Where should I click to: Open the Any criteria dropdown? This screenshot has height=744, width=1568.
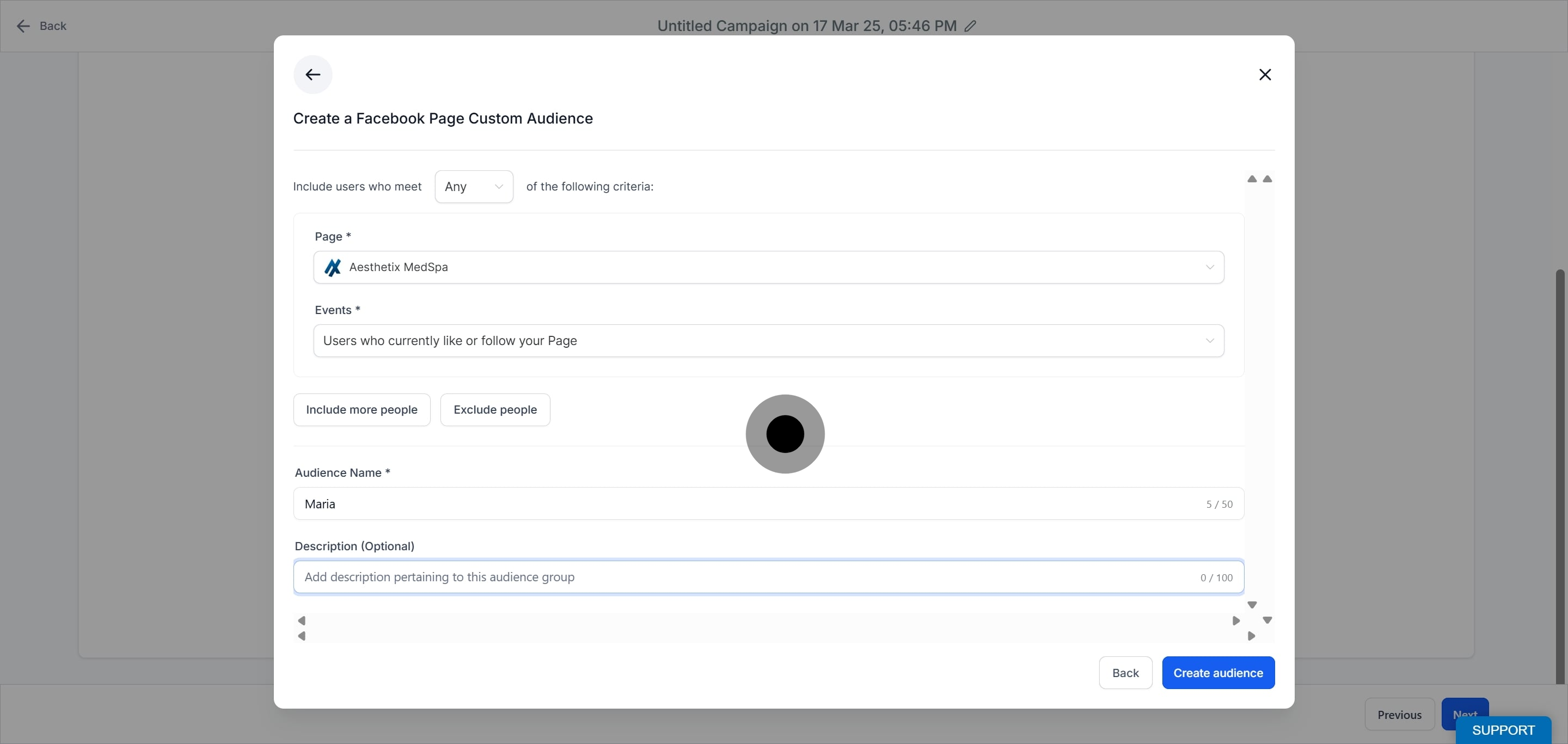point(474,187)
